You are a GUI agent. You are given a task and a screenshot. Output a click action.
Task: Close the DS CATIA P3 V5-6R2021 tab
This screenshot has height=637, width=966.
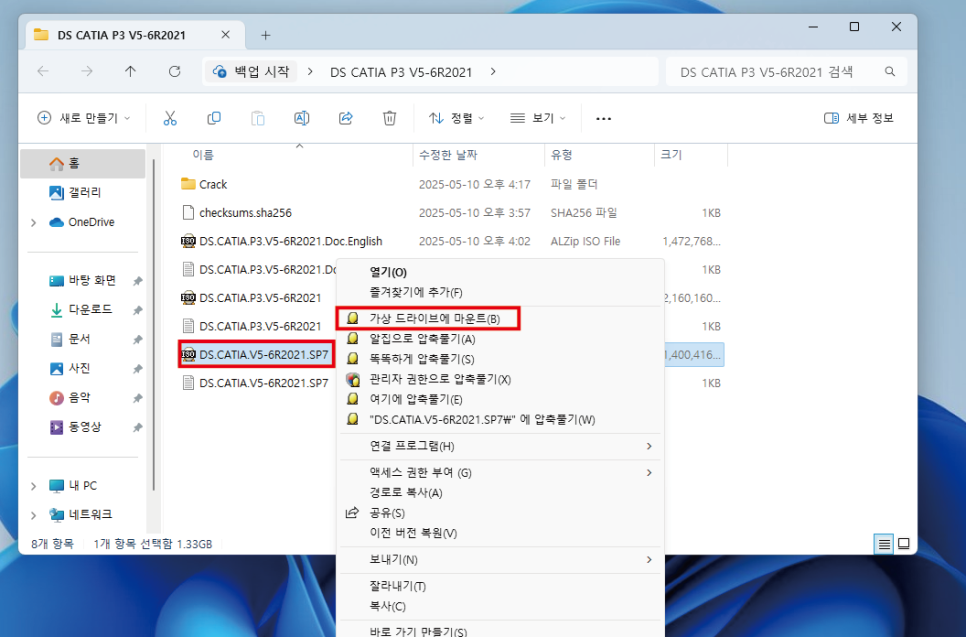[x=225, y=34]
